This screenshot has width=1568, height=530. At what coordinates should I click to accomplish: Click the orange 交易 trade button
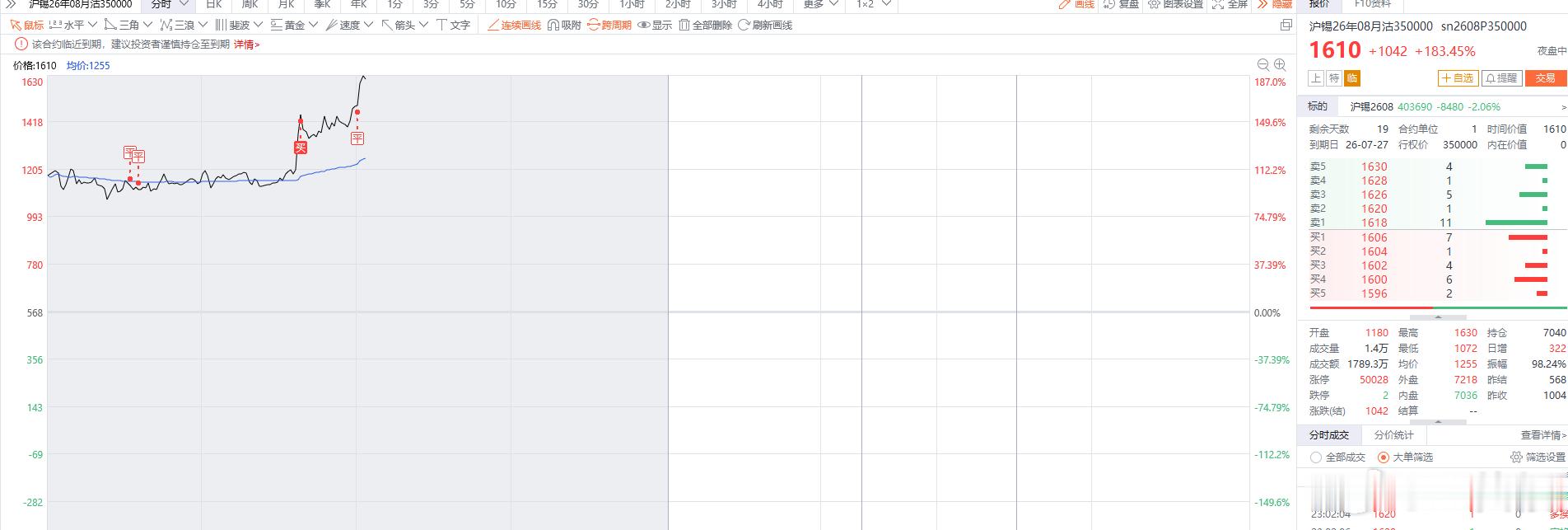point(1545,78)
